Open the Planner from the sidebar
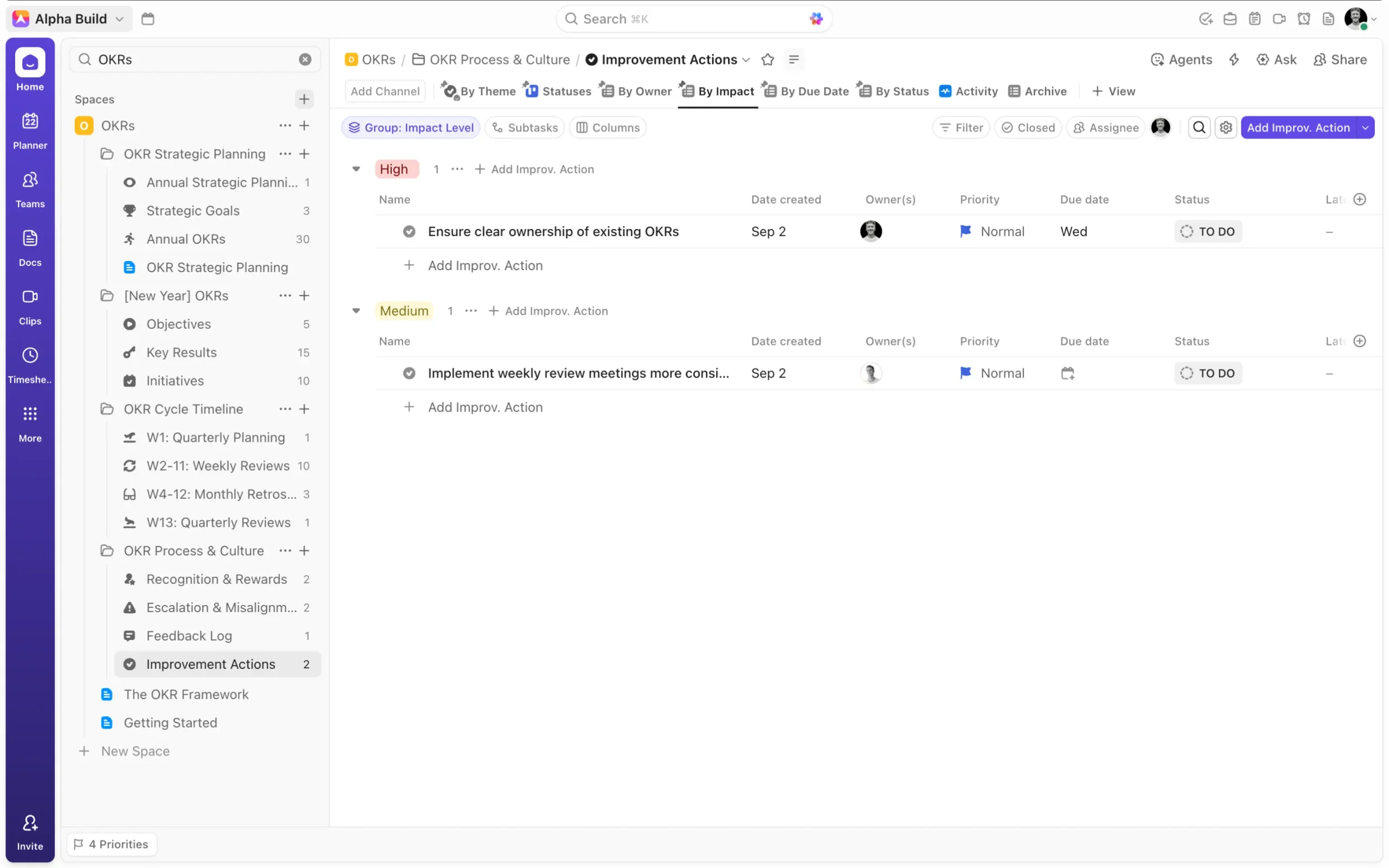The height and width of the screenshot is (868, 1389). coord(30,131)
